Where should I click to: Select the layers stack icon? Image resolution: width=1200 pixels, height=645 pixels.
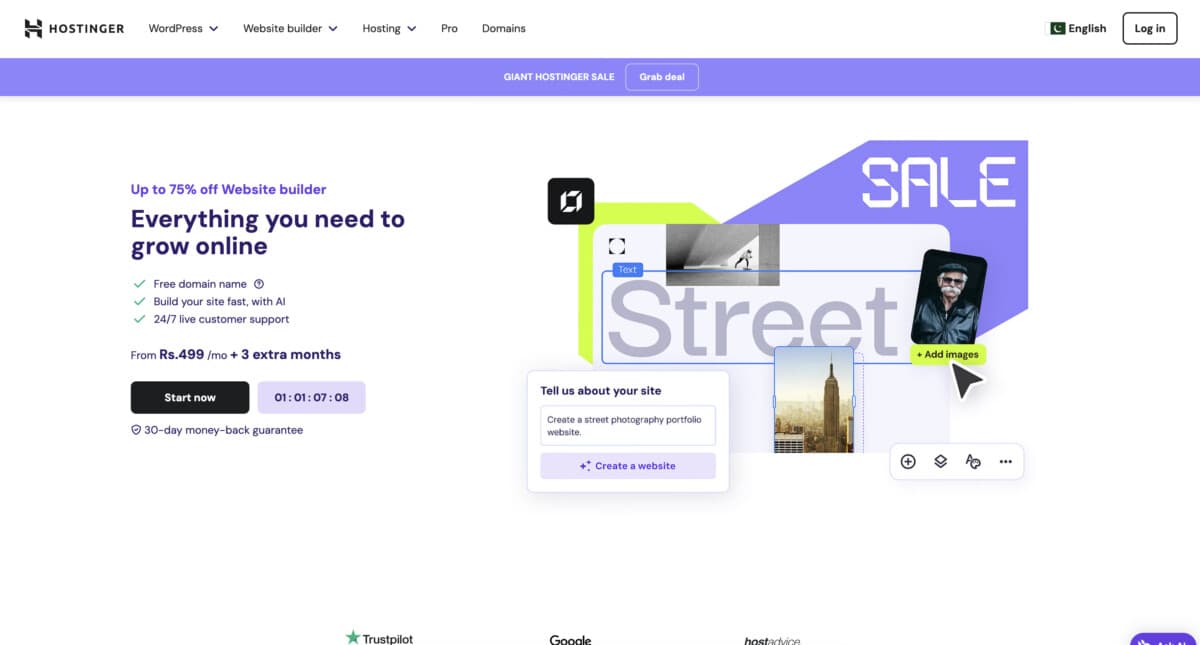[940, 461]
